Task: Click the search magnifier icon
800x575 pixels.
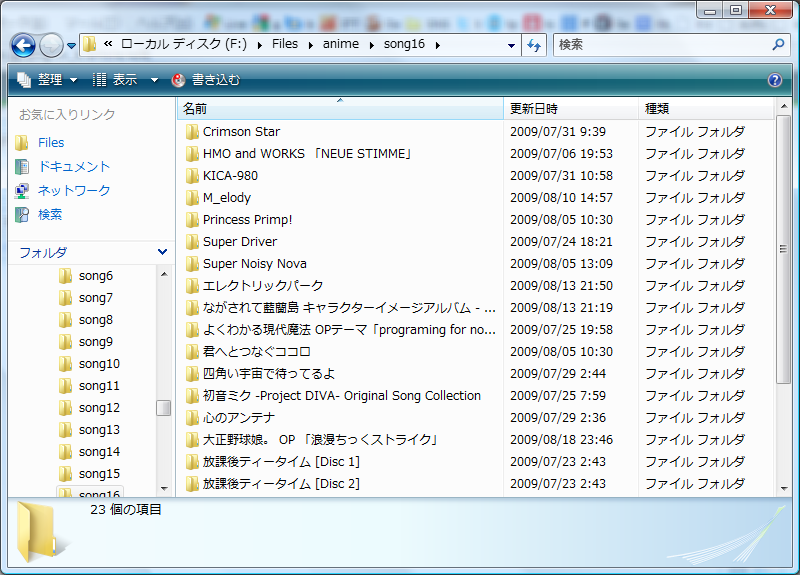Action: 778,44
